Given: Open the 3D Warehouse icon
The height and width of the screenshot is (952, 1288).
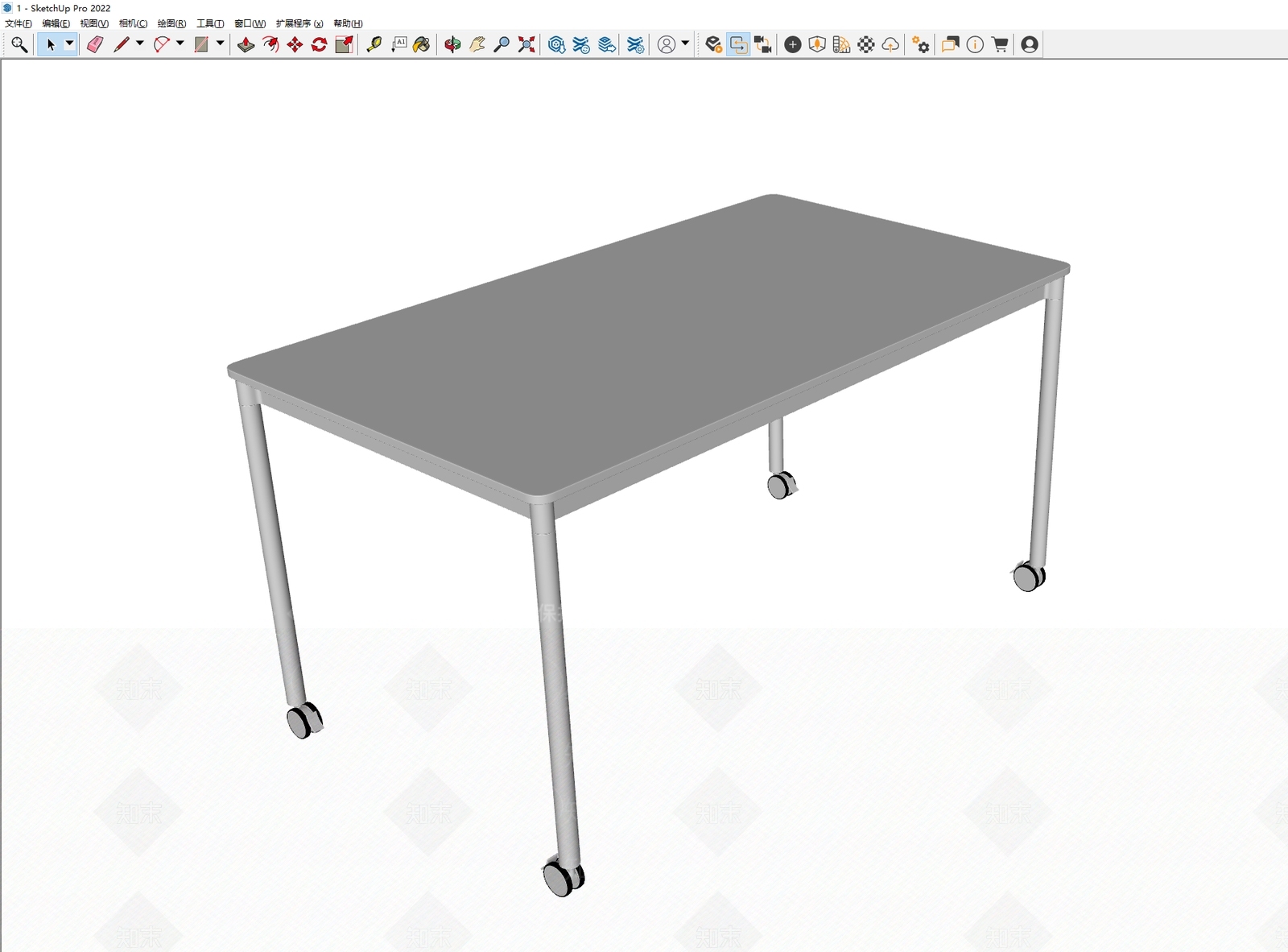Looking at the screenshot, I should point(556,44).
